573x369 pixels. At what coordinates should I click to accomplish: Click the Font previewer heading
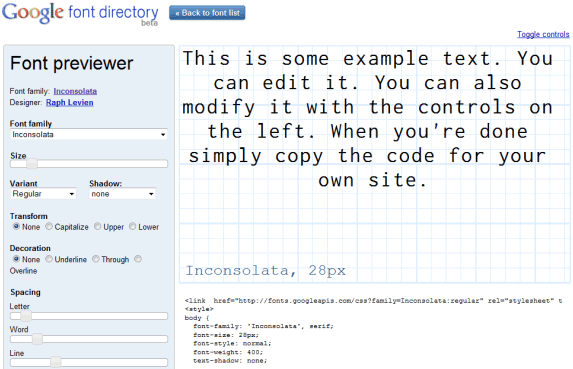[72, 63]
